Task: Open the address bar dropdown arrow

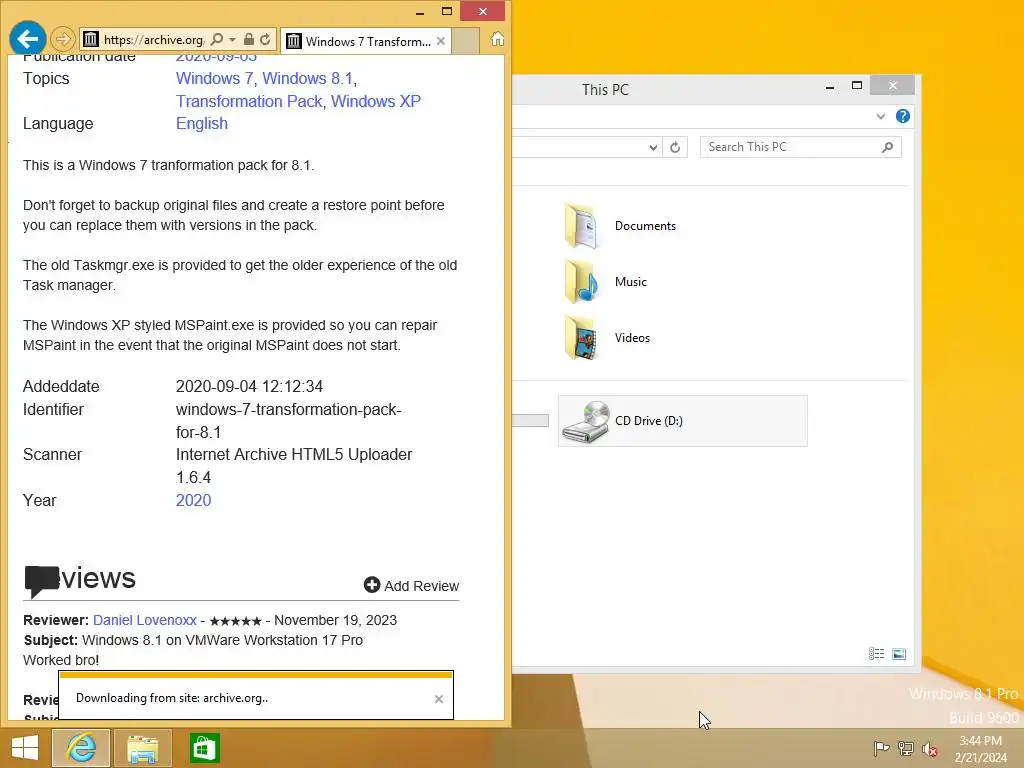Action: [x=232, y=40]
